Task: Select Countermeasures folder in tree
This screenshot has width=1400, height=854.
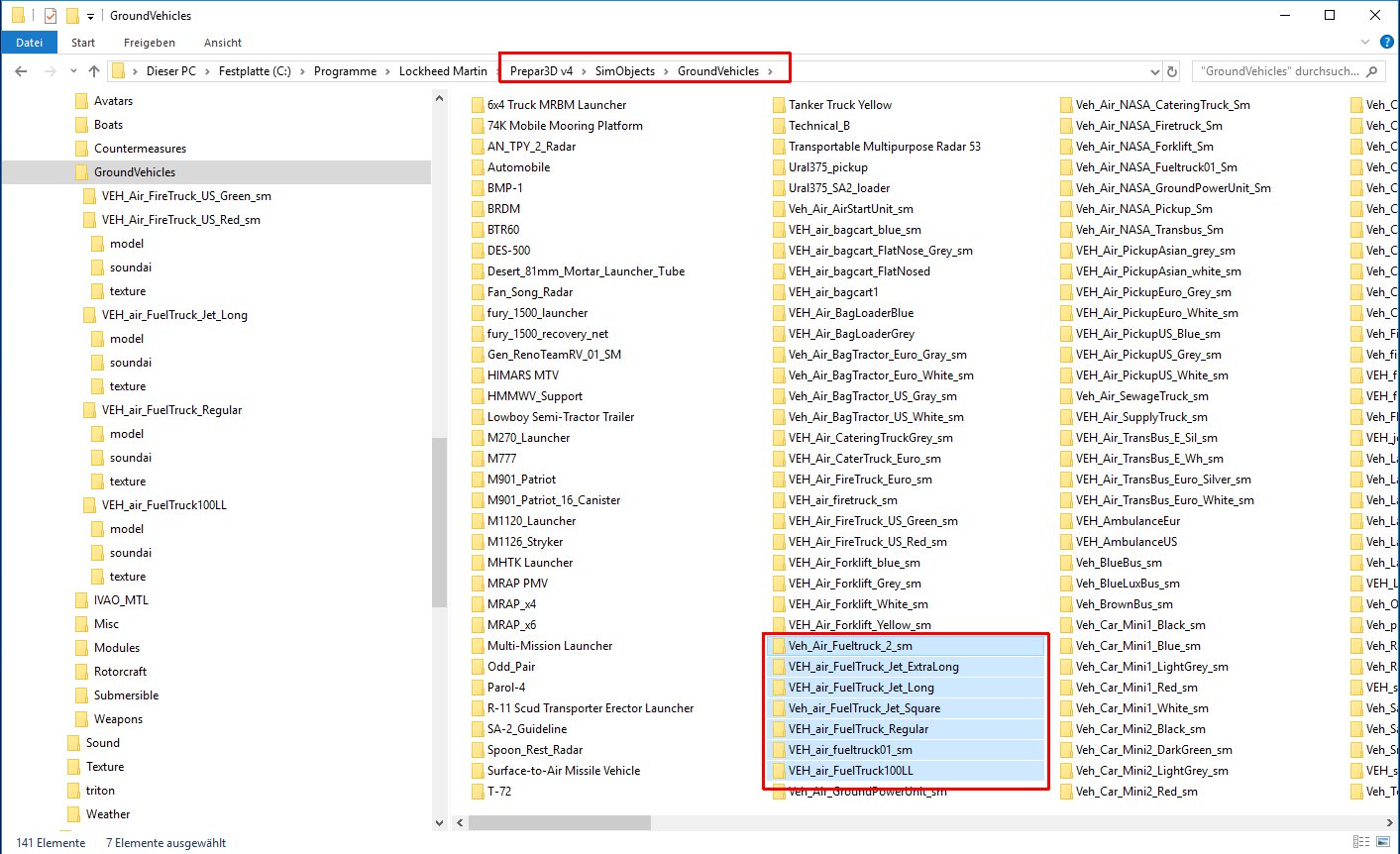Action: (x=140, y=149)
